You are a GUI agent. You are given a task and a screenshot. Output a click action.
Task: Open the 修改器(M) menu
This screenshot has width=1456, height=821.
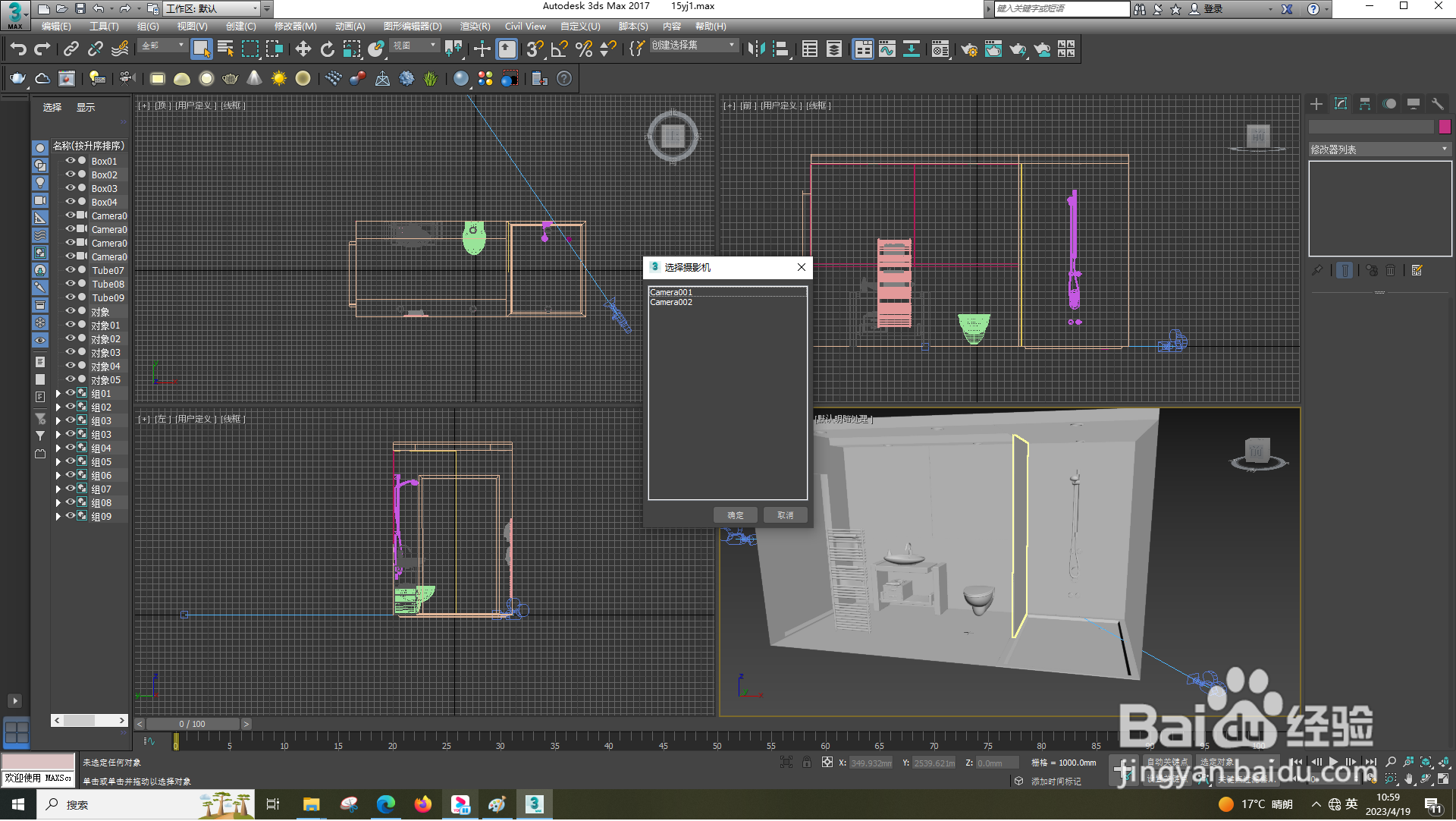(295, 26)
